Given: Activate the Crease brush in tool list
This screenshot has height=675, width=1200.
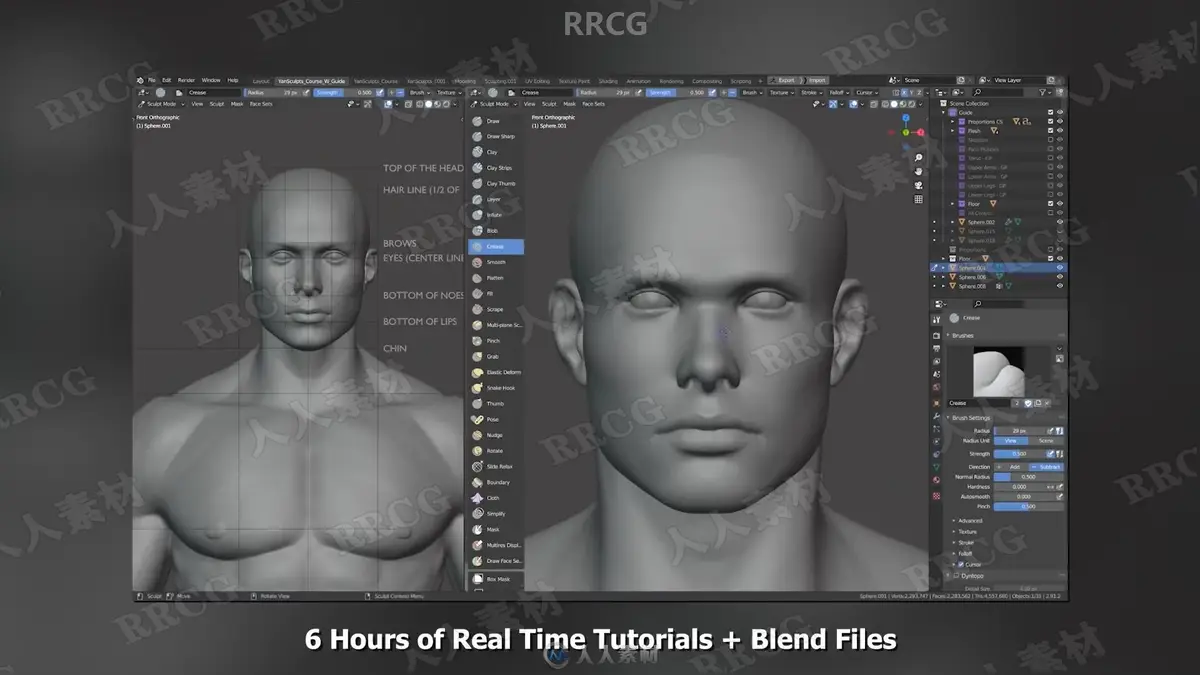Looking at the screenshot, I should 495,246.
